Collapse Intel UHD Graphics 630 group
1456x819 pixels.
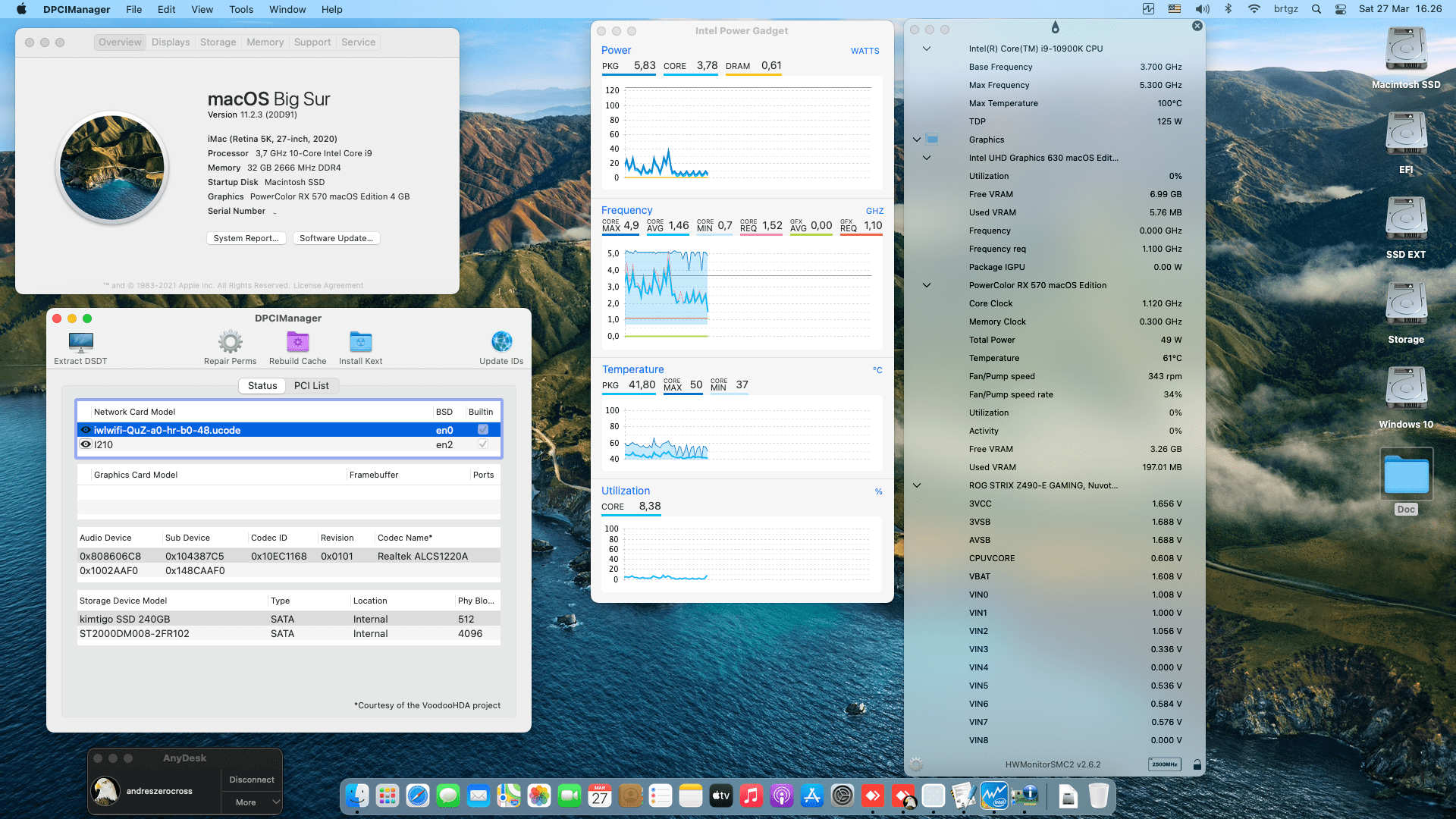click(x=926, y=158)
